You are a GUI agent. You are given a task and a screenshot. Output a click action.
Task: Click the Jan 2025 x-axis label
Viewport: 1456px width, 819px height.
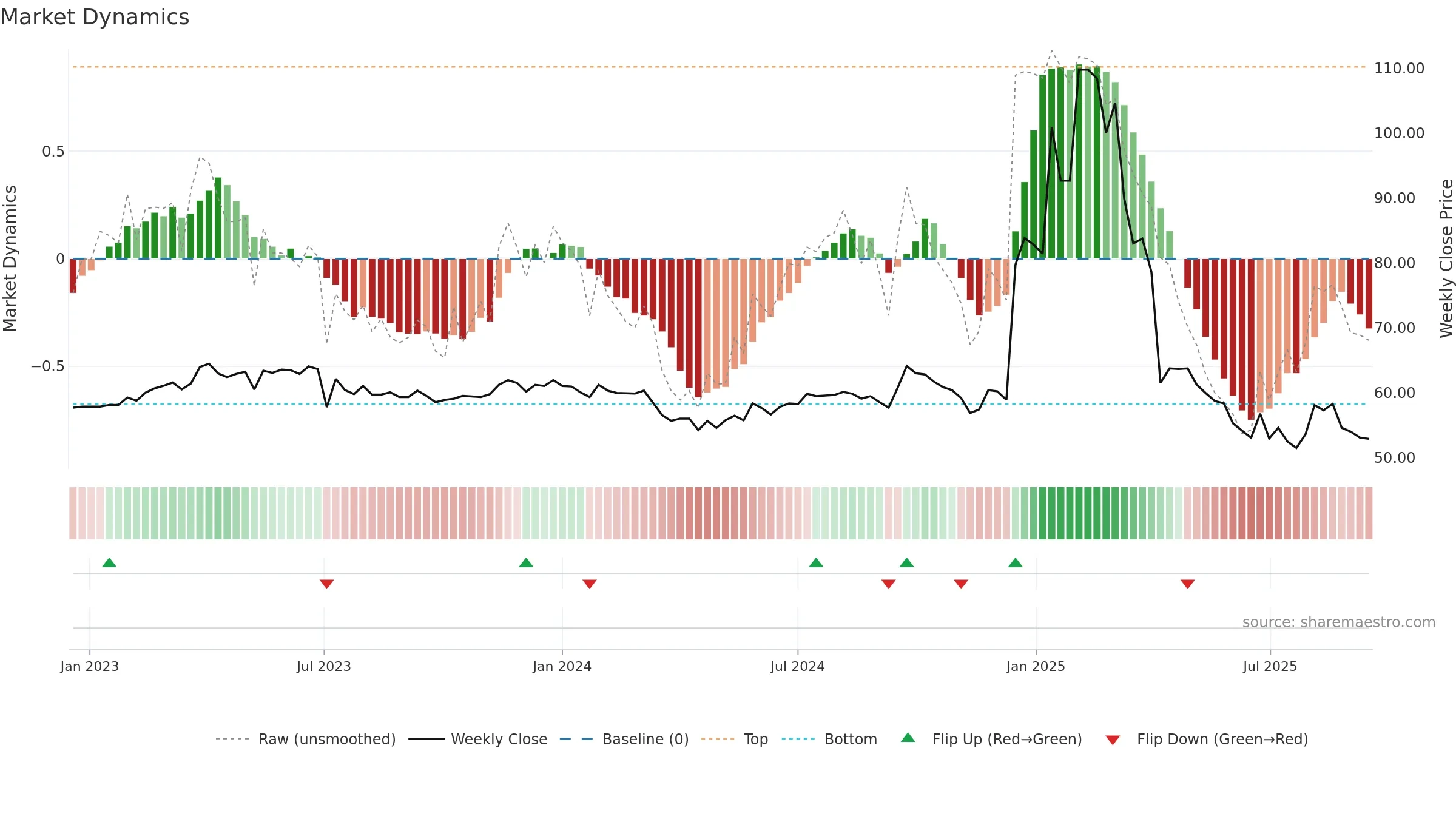pos(1036,666)
